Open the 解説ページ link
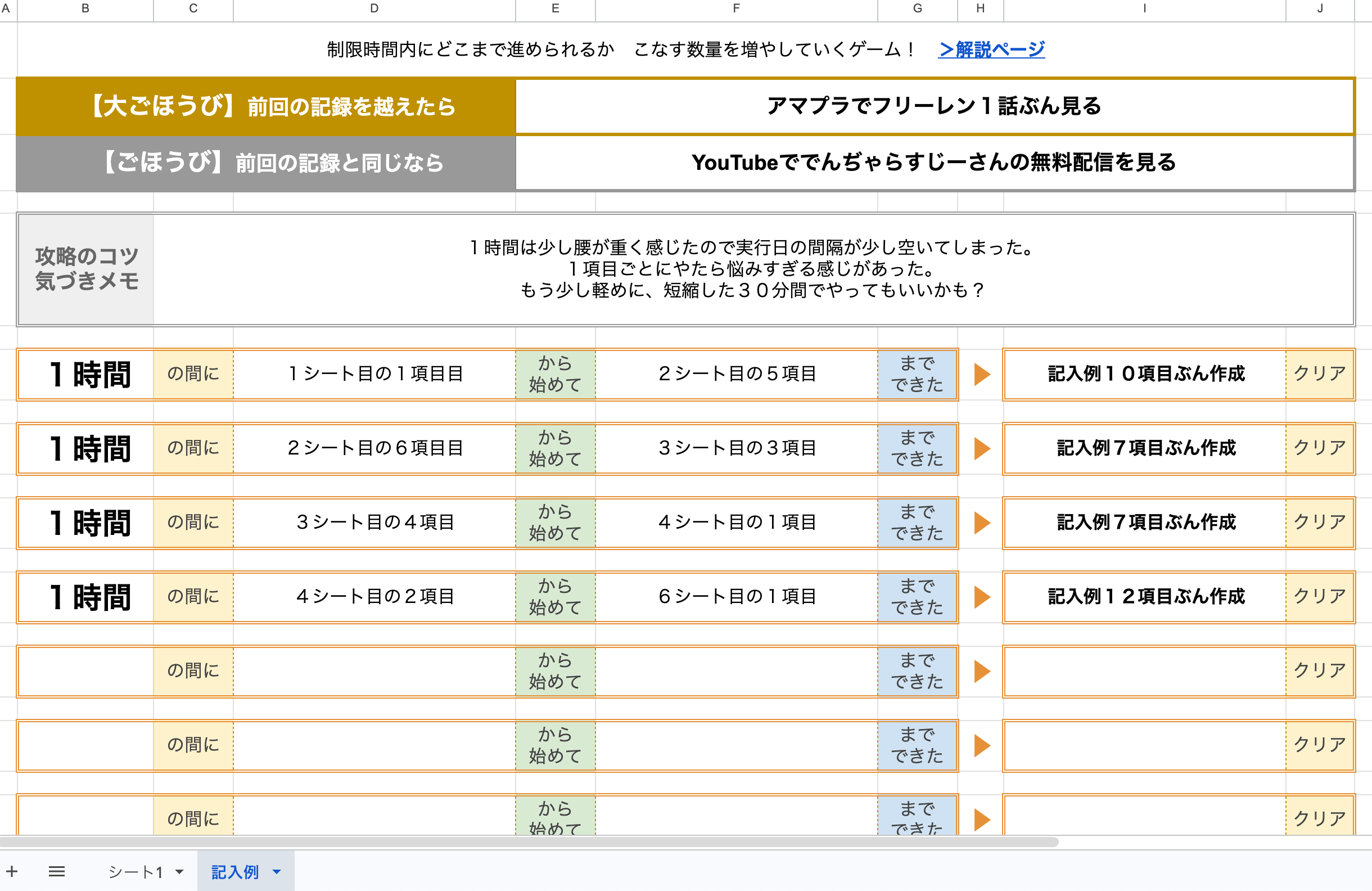This screenshot has width=1372, height=891. (991, 49)
